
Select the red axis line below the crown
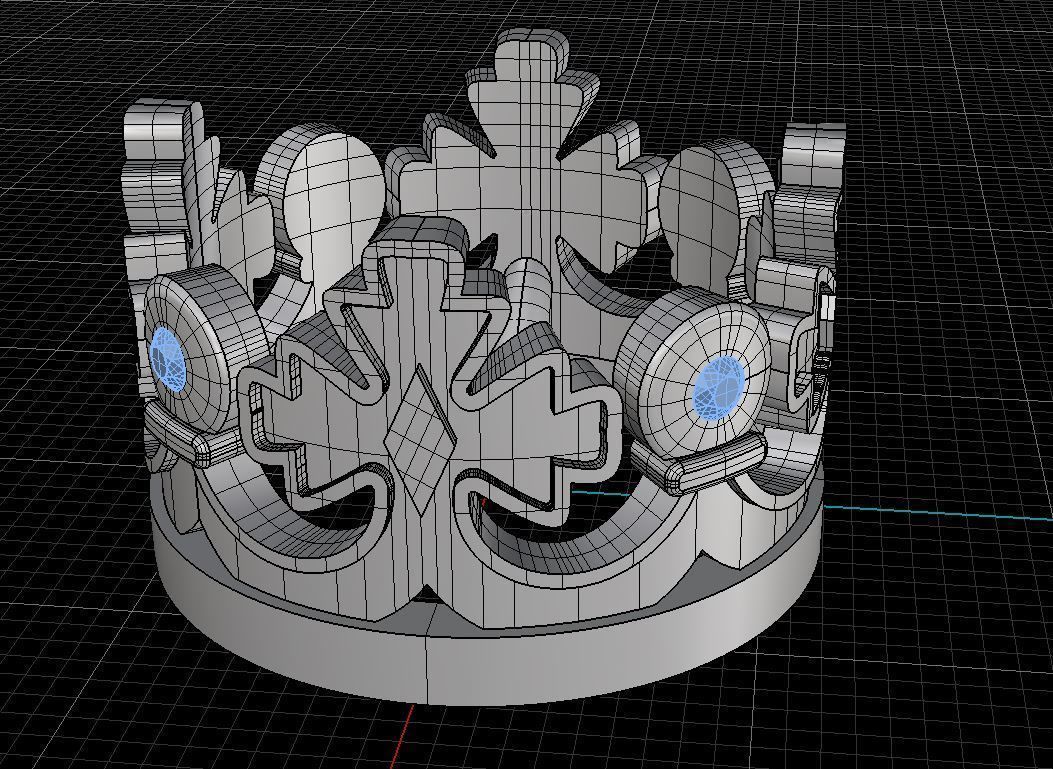click(x=402, y=737)
